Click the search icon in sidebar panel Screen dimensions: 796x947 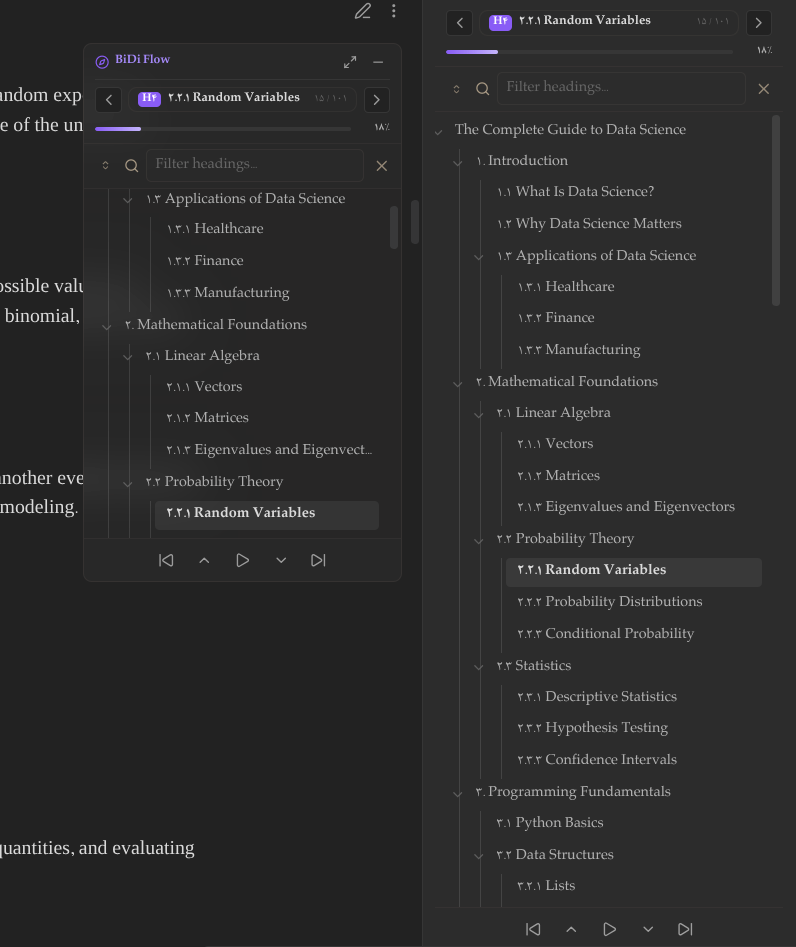483,89
